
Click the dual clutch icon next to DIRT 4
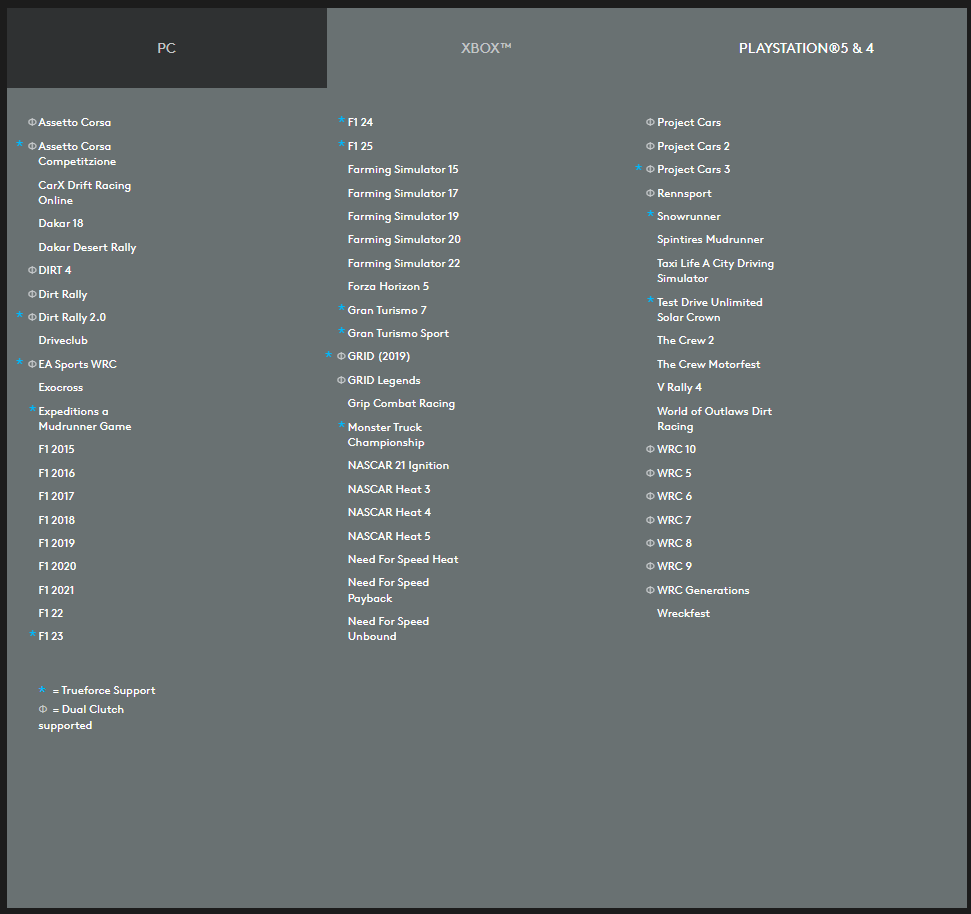pos(32,270)
